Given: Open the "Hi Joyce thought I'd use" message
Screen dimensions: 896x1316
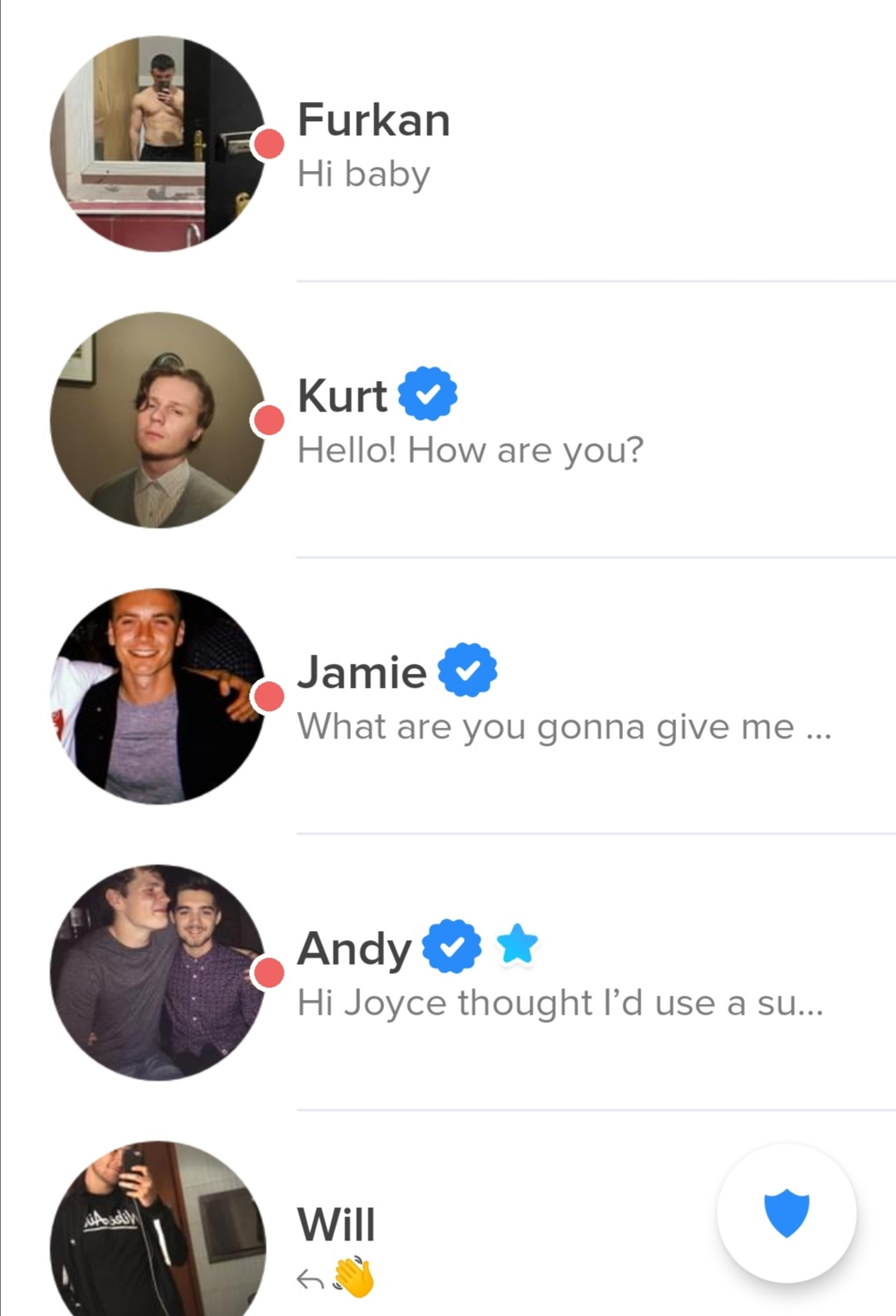Looking at the screenshot, I should (561, 1002).
